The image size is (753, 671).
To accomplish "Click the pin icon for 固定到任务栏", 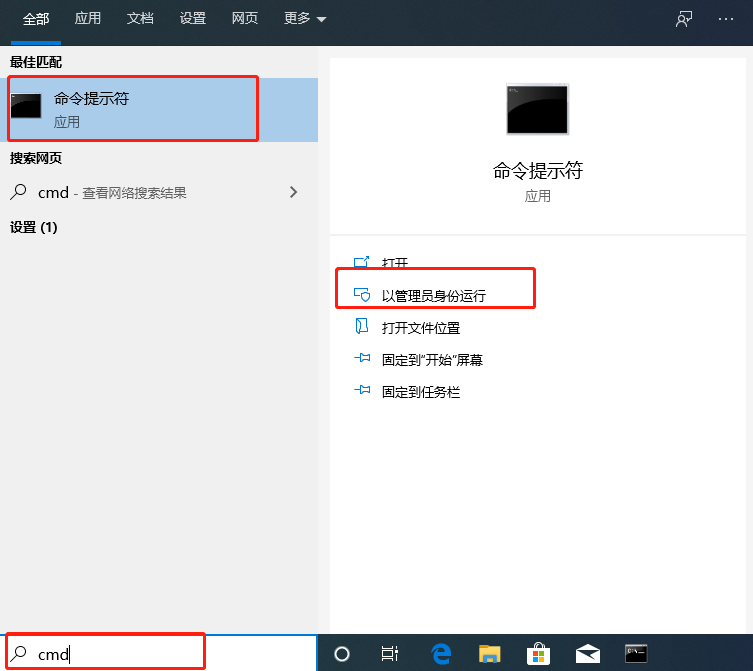I will [362, 390].
